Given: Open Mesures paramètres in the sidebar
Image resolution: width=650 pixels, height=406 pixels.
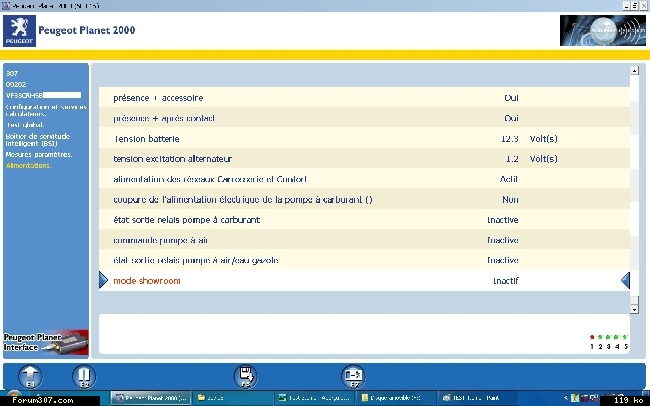Looking at the screenshot, I should 39,154.
